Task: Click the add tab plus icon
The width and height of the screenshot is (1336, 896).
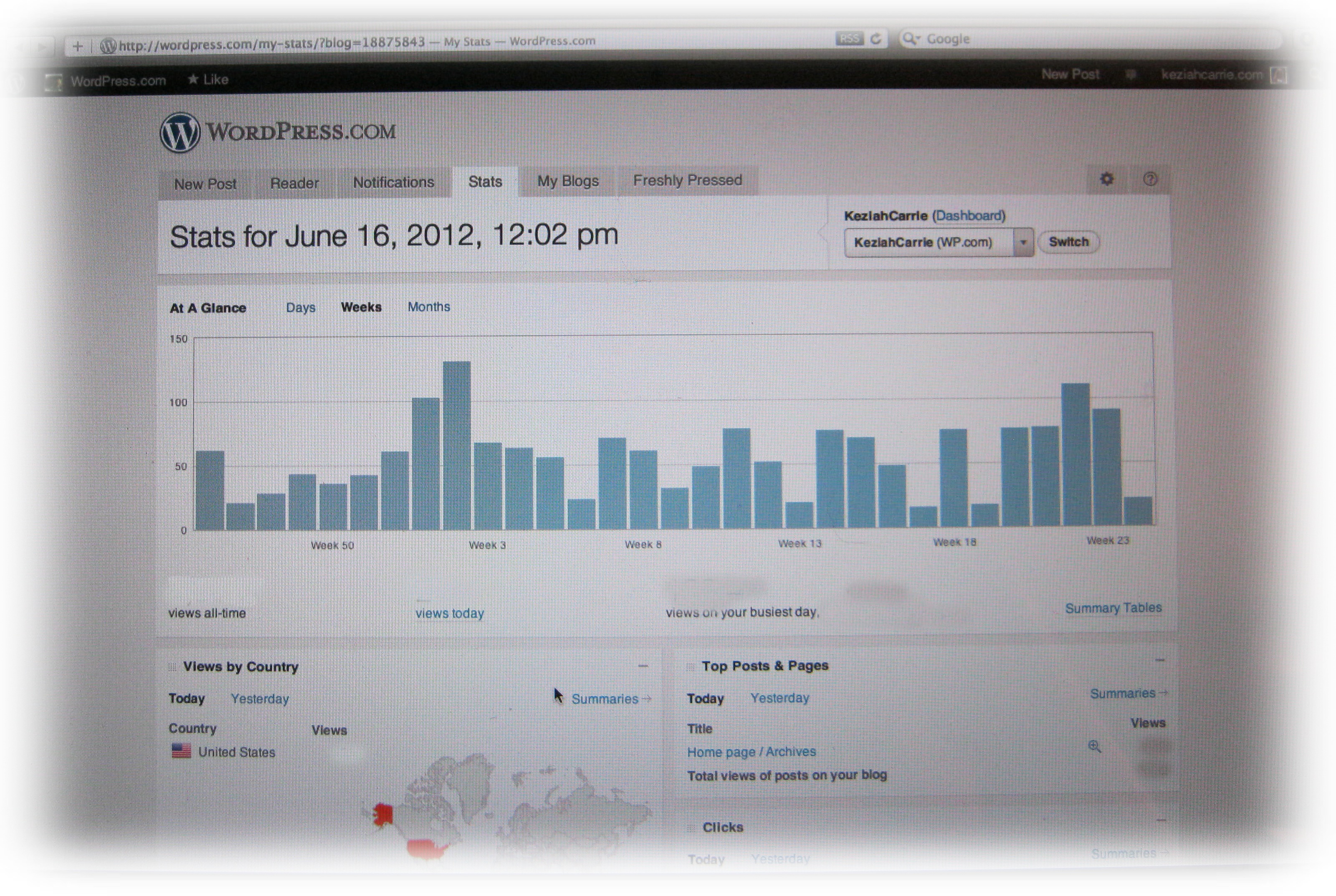Action: [x=78, y=46]
